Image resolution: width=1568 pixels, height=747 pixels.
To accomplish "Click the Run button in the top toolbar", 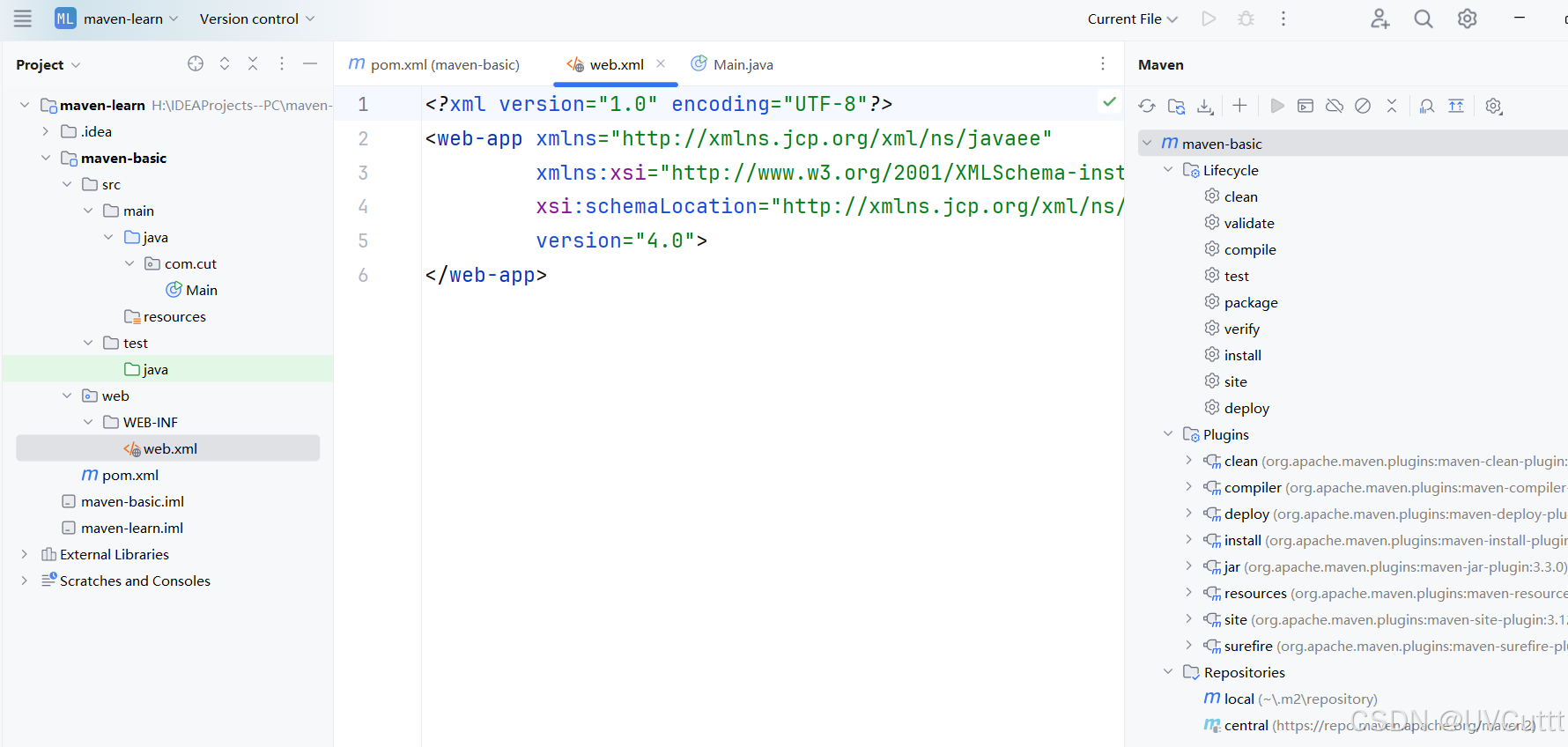I will [1209, 18].
